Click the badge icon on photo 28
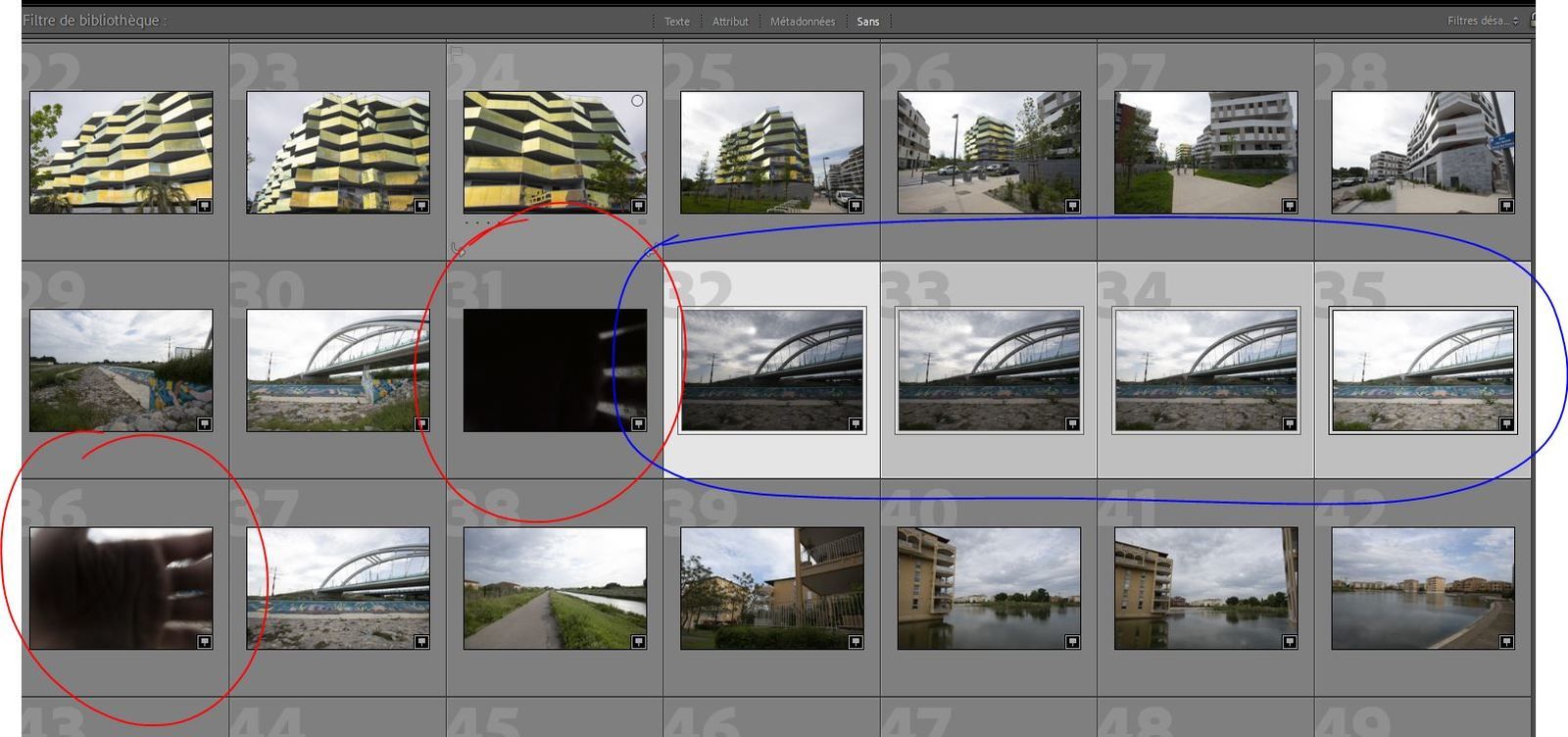1568x737 pixels. pos(1506,206)
